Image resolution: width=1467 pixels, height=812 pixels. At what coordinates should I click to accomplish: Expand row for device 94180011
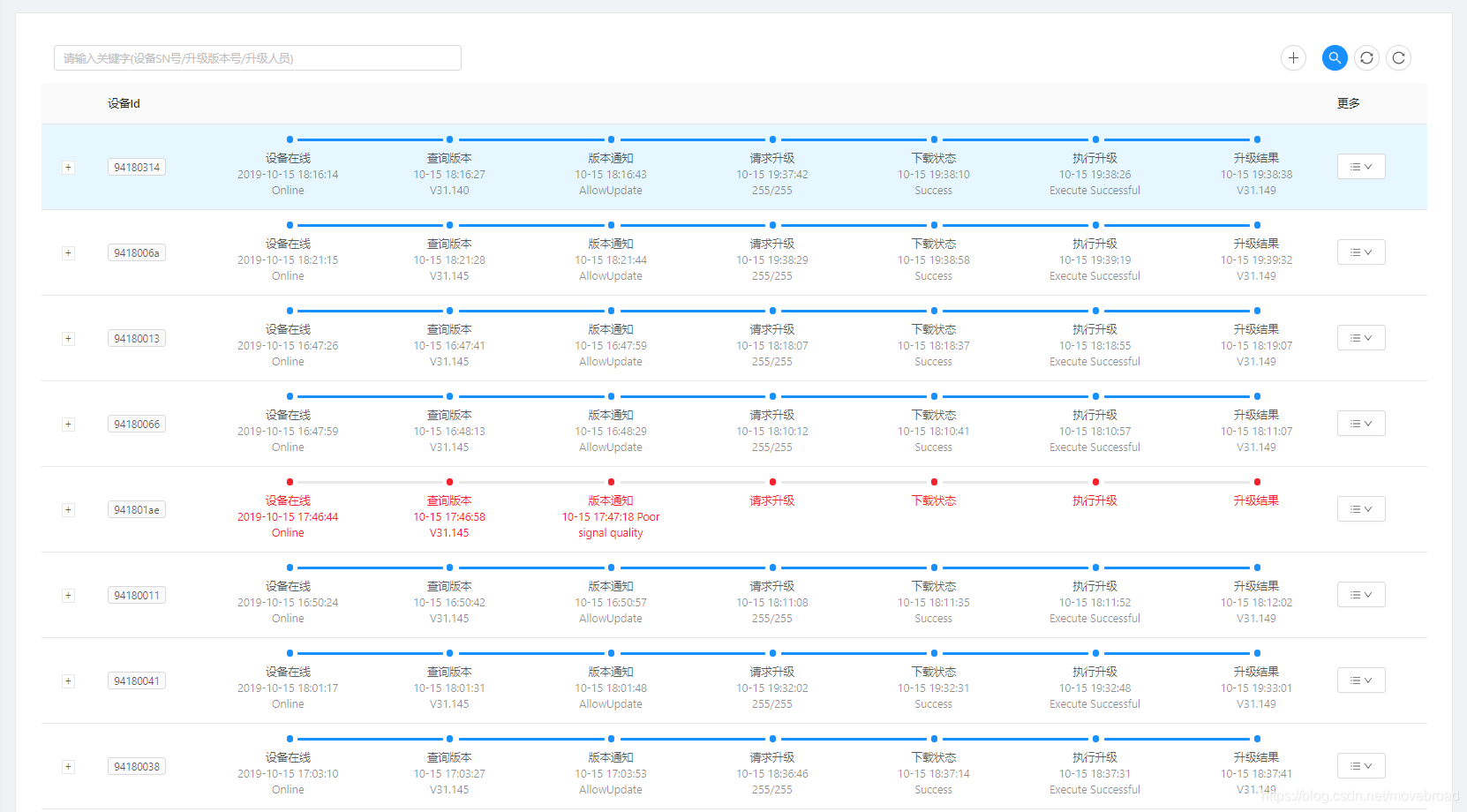pos(68,596)
